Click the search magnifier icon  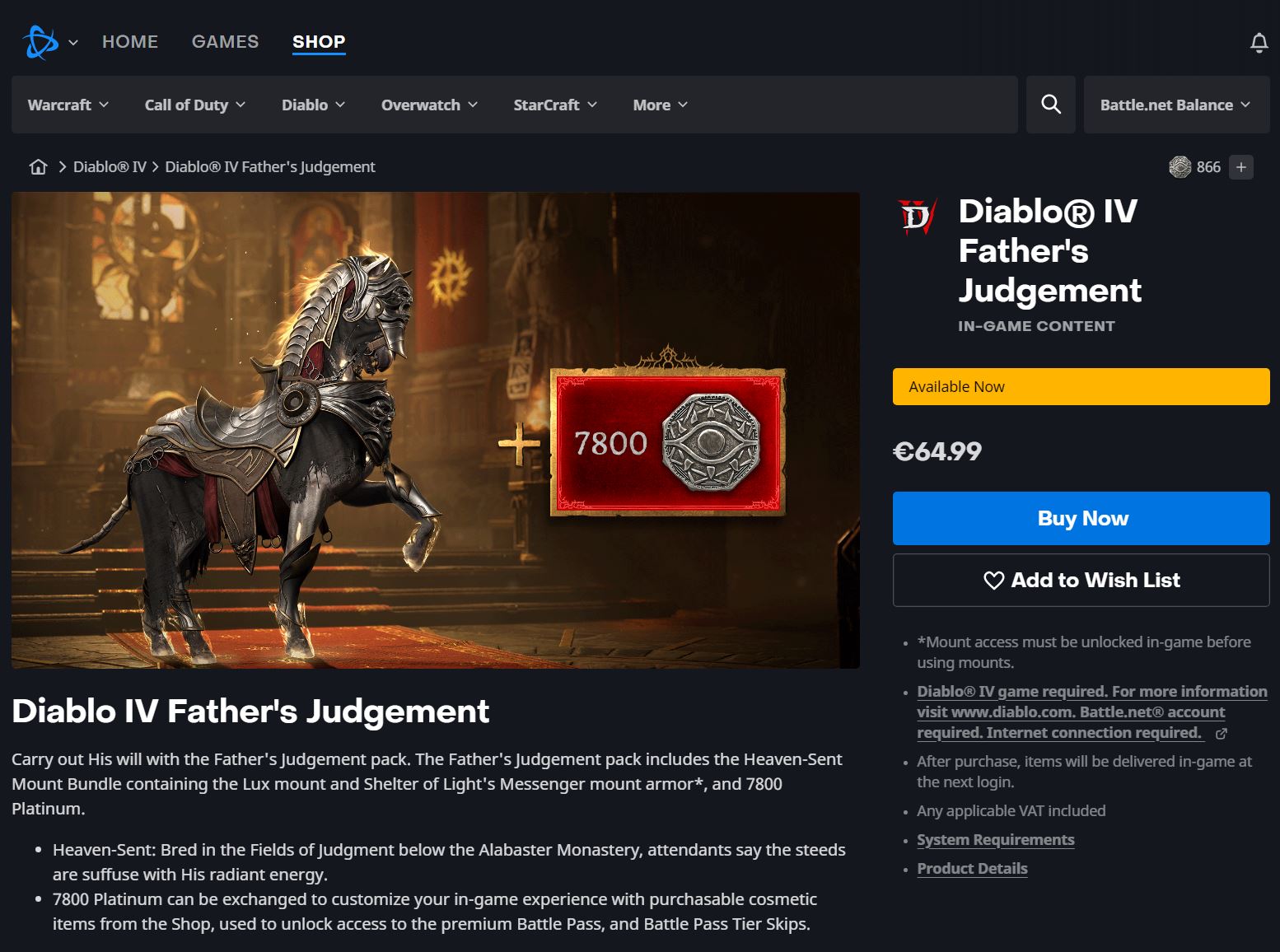tap(1050, 105)
